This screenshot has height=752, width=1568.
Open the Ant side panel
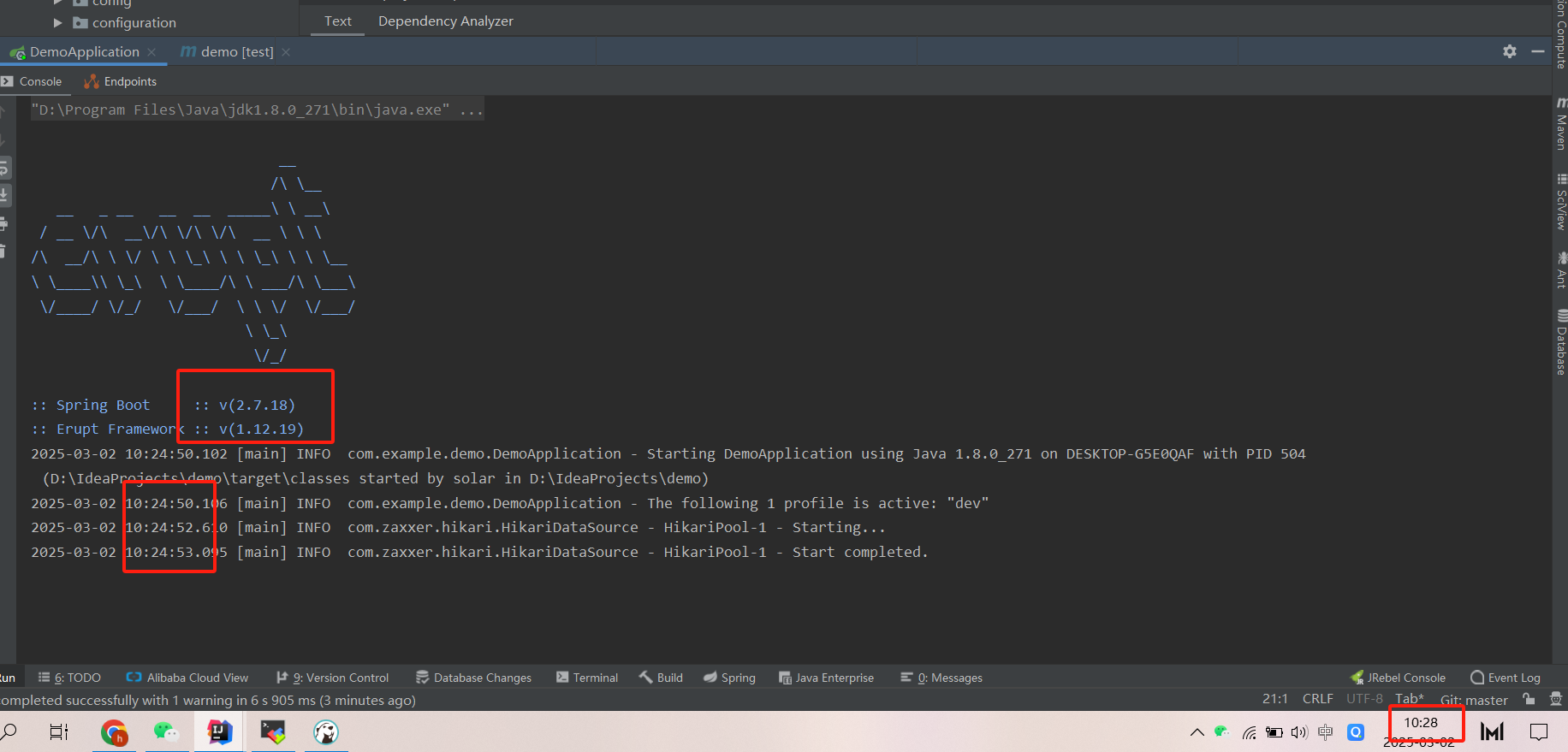1560,269
